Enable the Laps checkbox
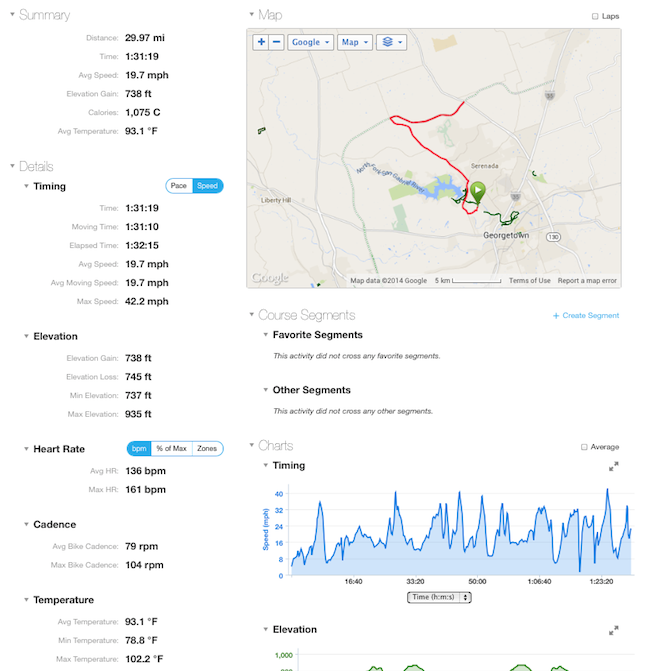 click(x=595, y=16)
